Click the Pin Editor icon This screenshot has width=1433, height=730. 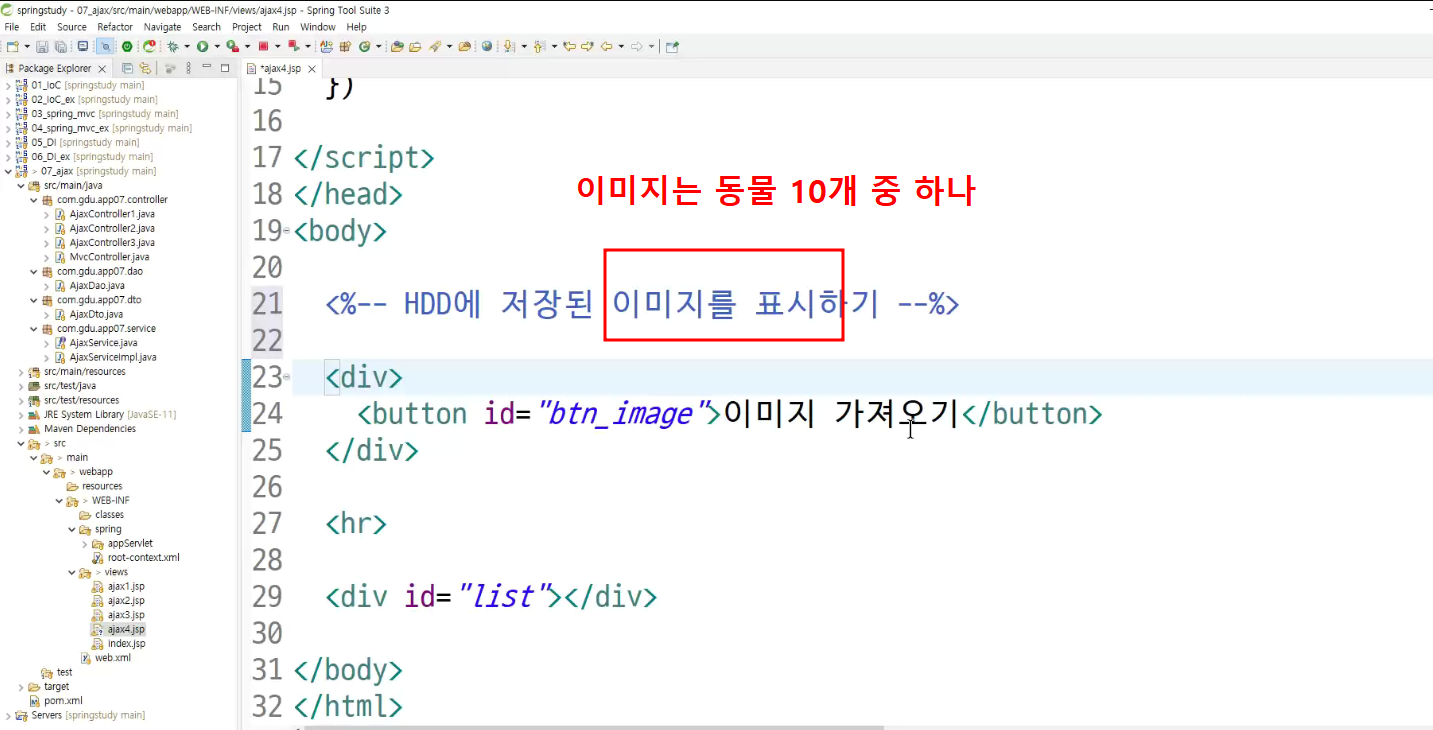coord(672,46)
